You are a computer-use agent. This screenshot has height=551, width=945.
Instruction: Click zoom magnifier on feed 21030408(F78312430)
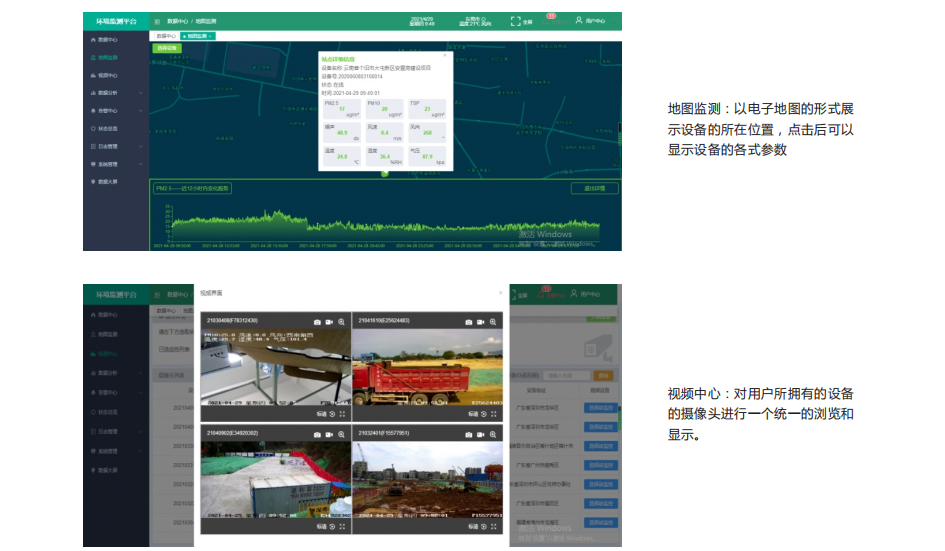342,322
